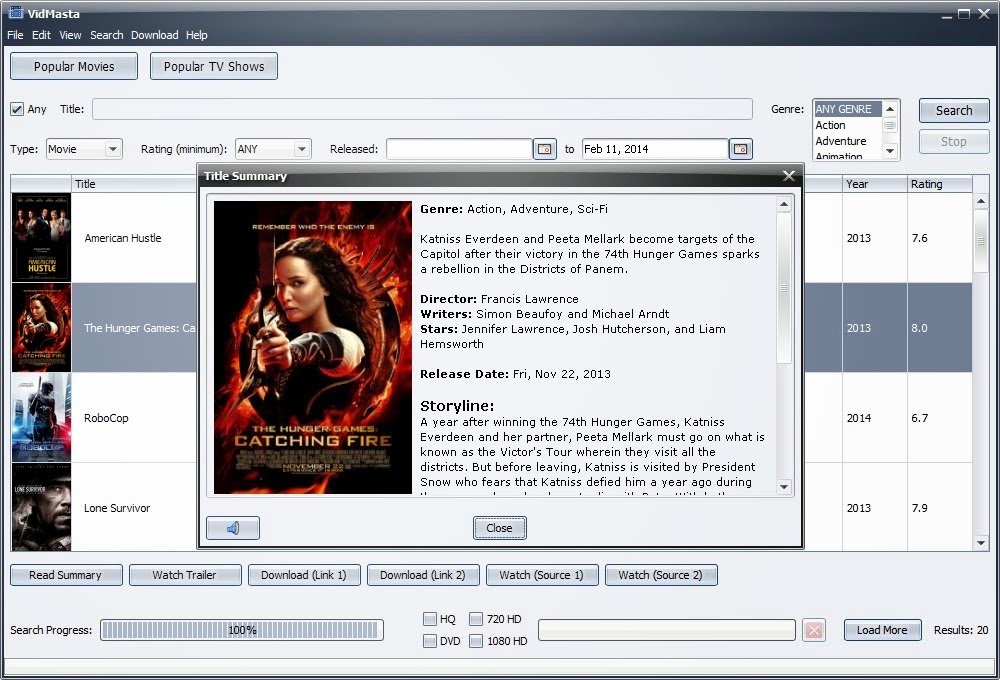This screenshot has height=680, width=1000.
Task: Enable the HQ quality checkbox
Action: point(430,619)
